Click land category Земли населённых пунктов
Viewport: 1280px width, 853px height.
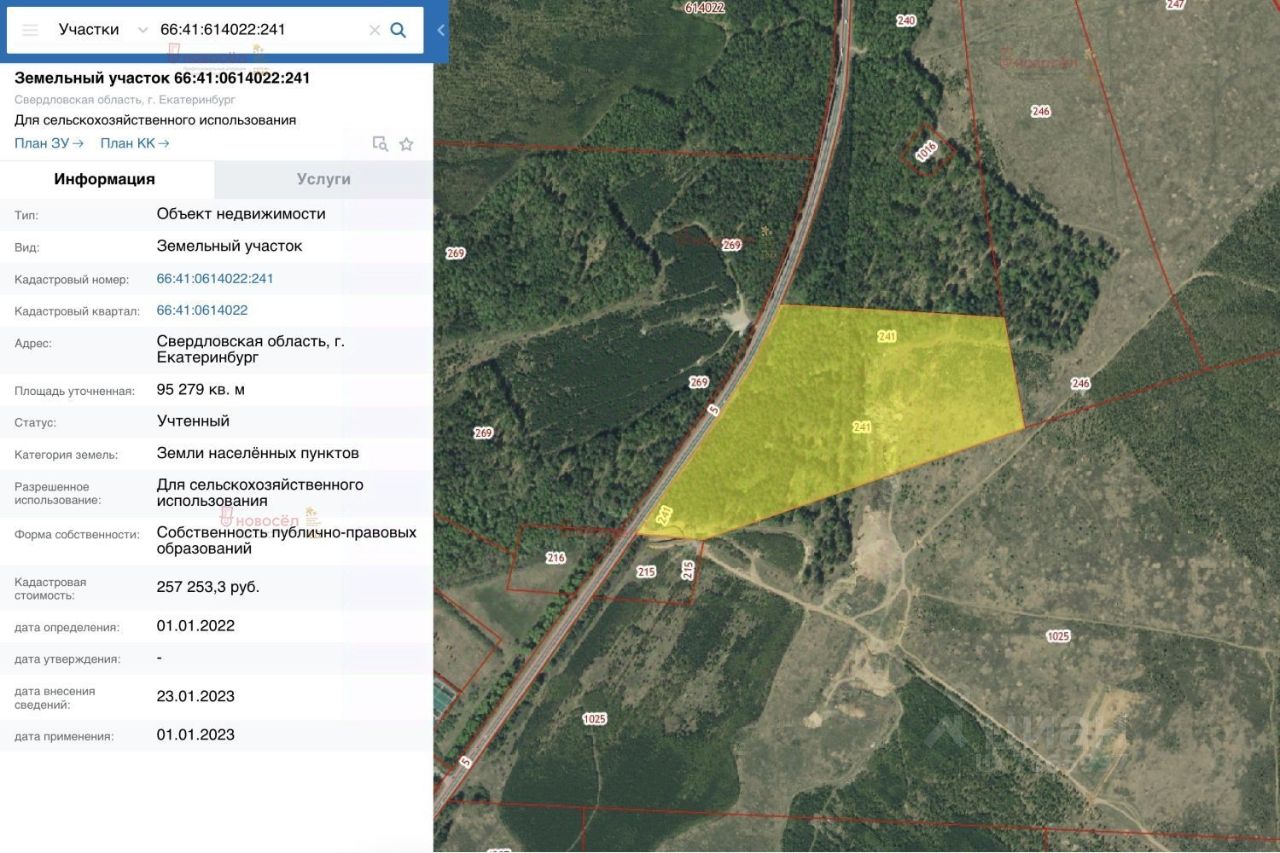coord(258,453)
